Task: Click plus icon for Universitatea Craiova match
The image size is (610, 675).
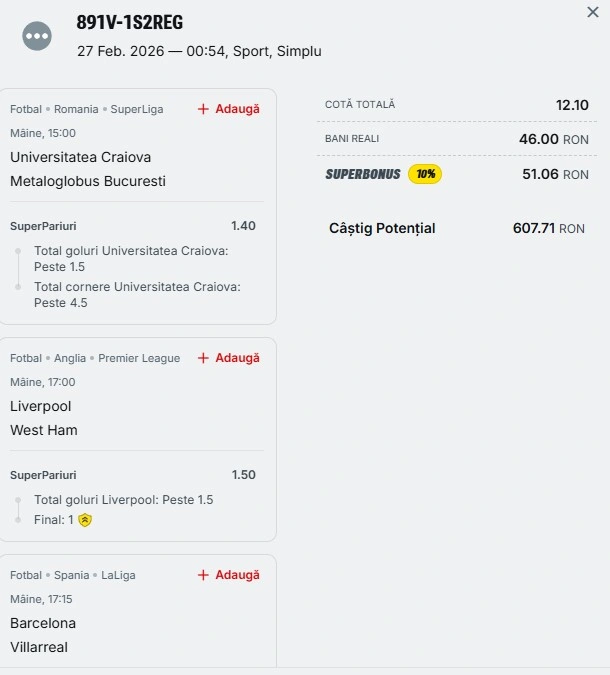Action: point(203,109)
